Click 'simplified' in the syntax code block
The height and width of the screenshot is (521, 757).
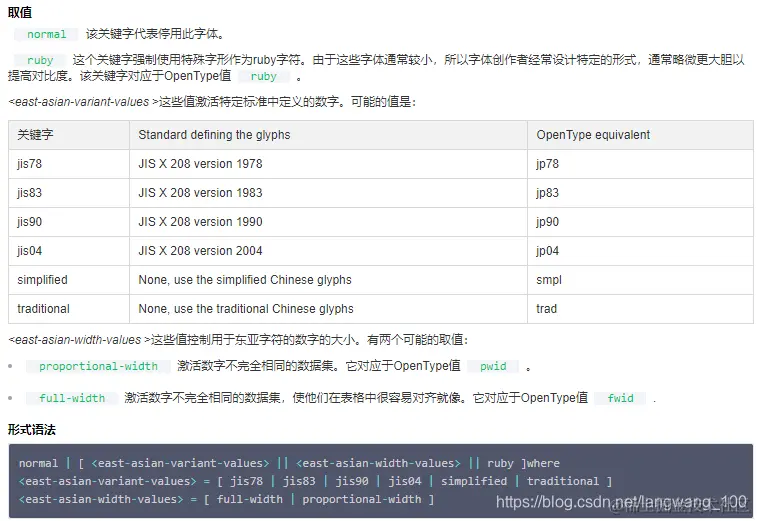click(474, 481)
